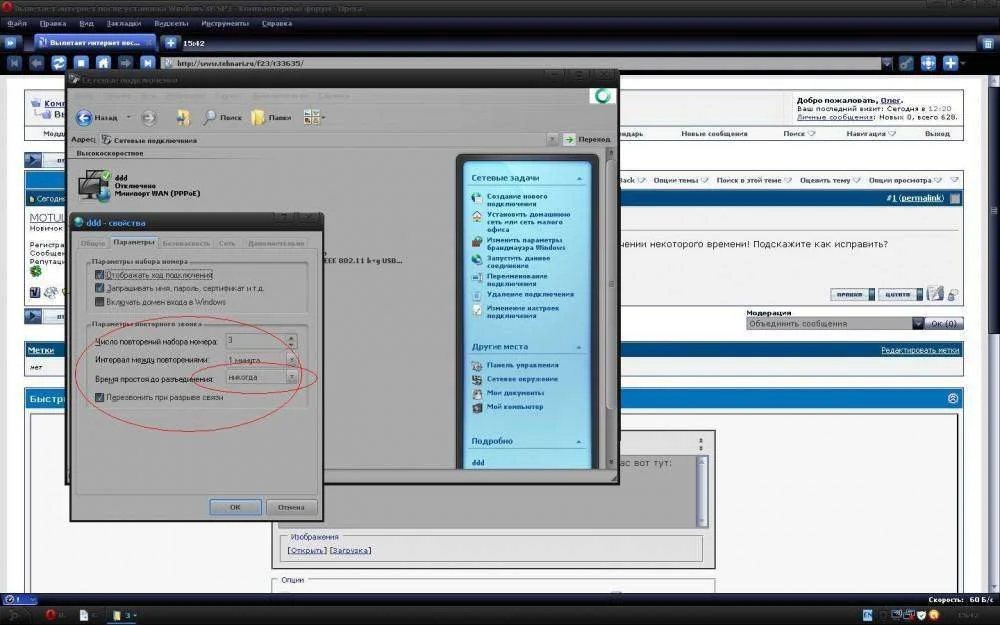Viewport: 1000px width, 625px height.
Task: Open the Файл menu in Opera
Action: (17, 23)
